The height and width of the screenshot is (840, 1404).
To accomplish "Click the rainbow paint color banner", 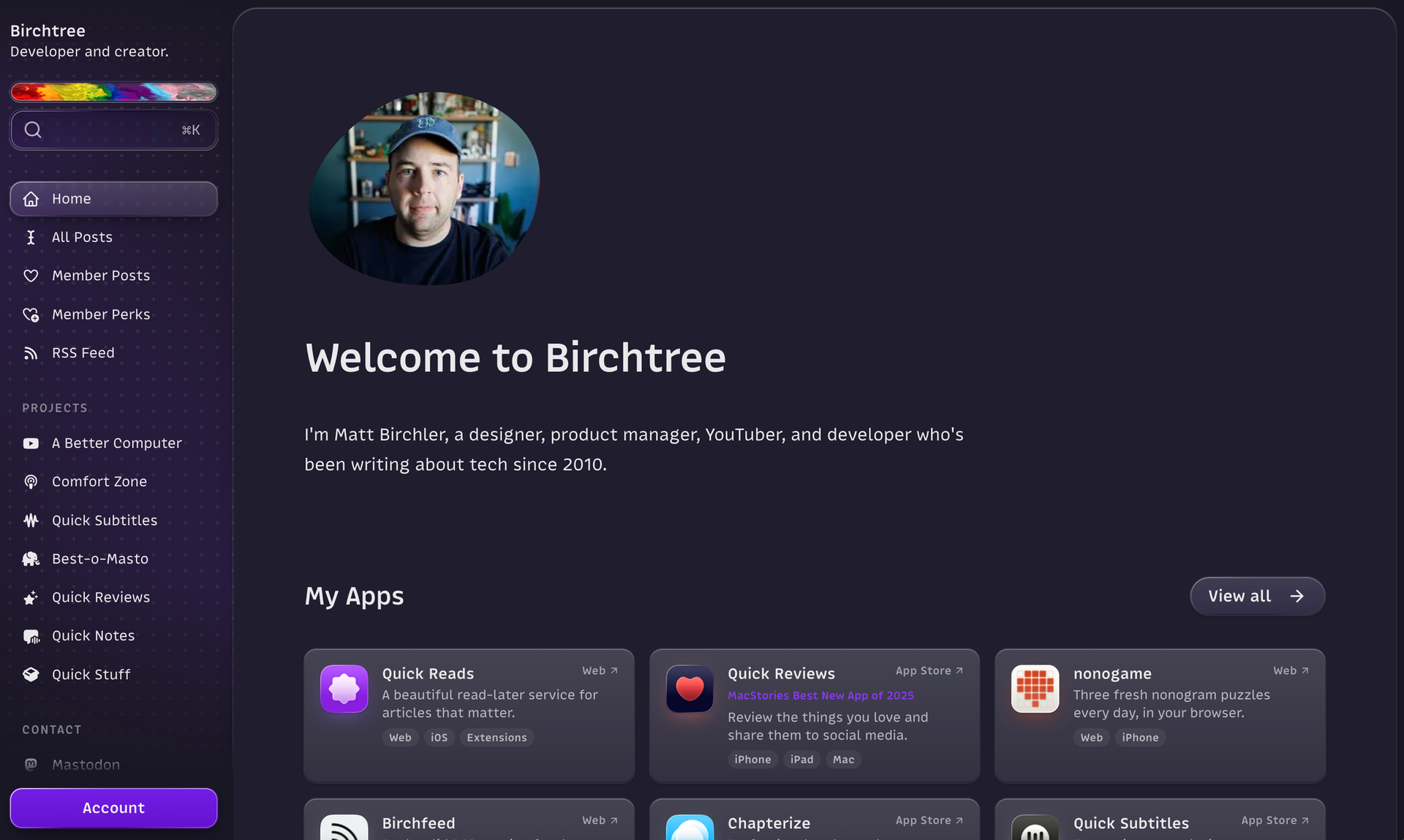I will tap(113, 91).
